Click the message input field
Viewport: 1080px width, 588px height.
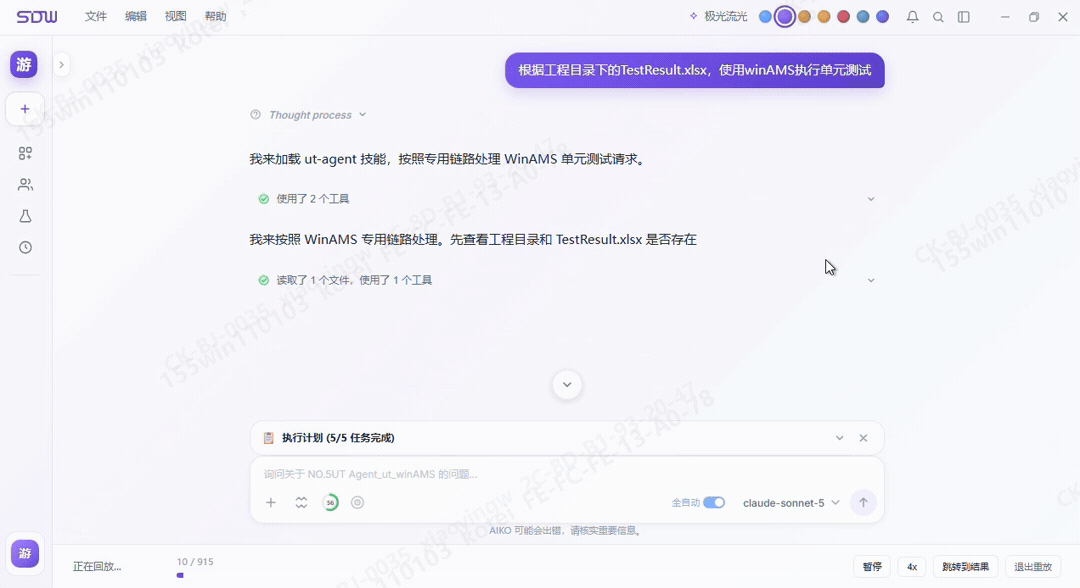coord(567,474)
